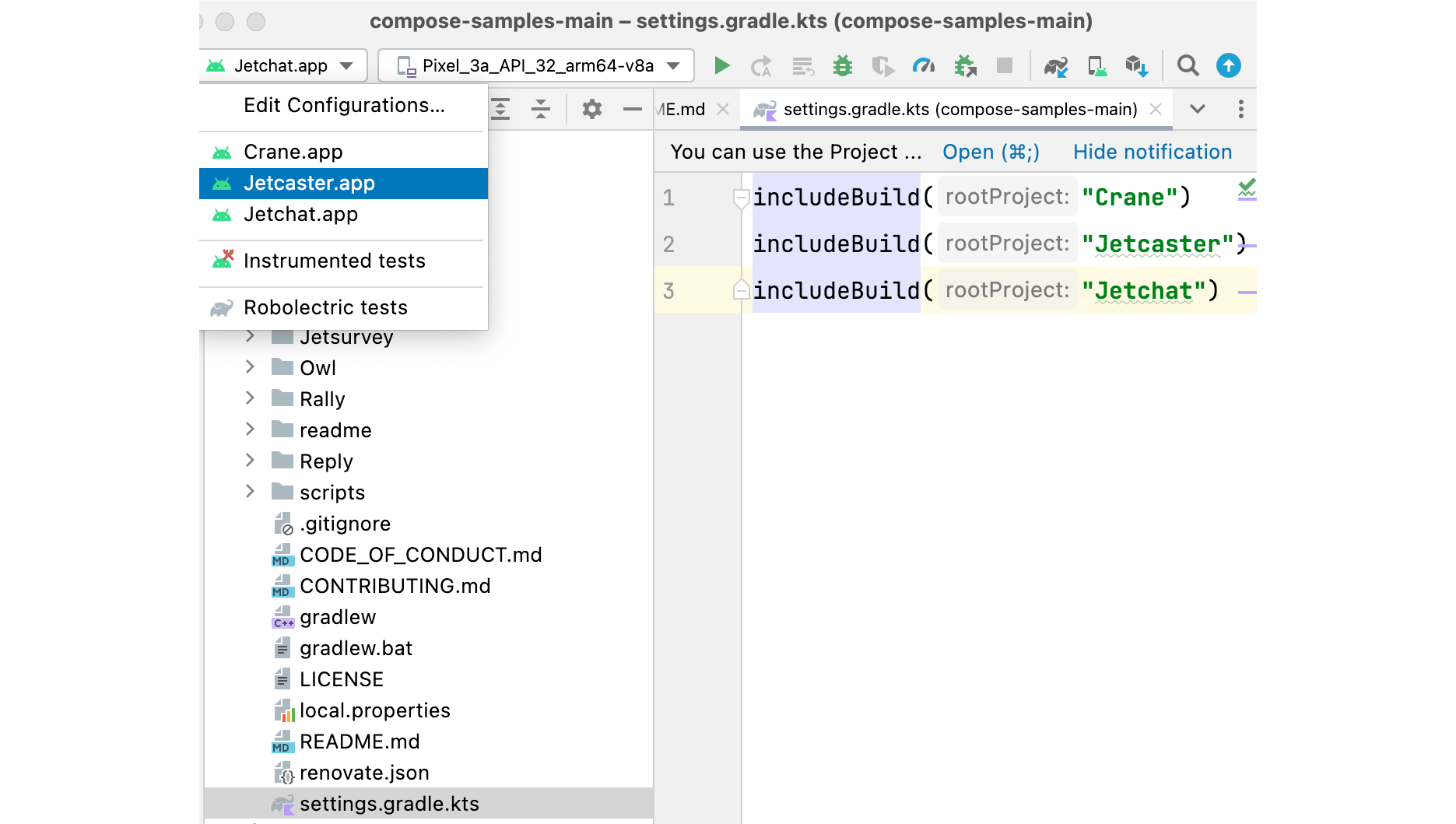Open Project tool window settings gear
Viewport: 1456px width, 824px height.
pos(591,109)
